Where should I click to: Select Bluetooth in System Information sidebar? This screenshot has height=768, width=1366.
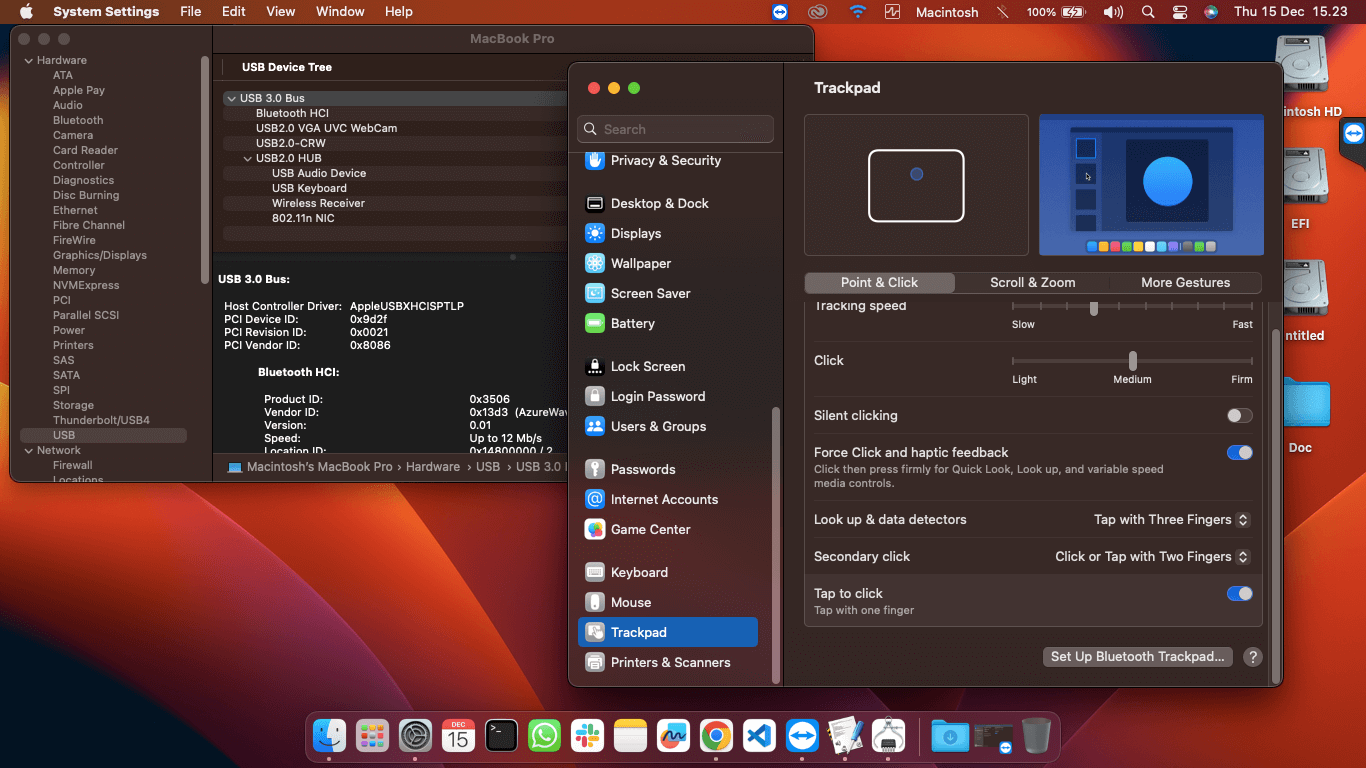pos(78,120)
